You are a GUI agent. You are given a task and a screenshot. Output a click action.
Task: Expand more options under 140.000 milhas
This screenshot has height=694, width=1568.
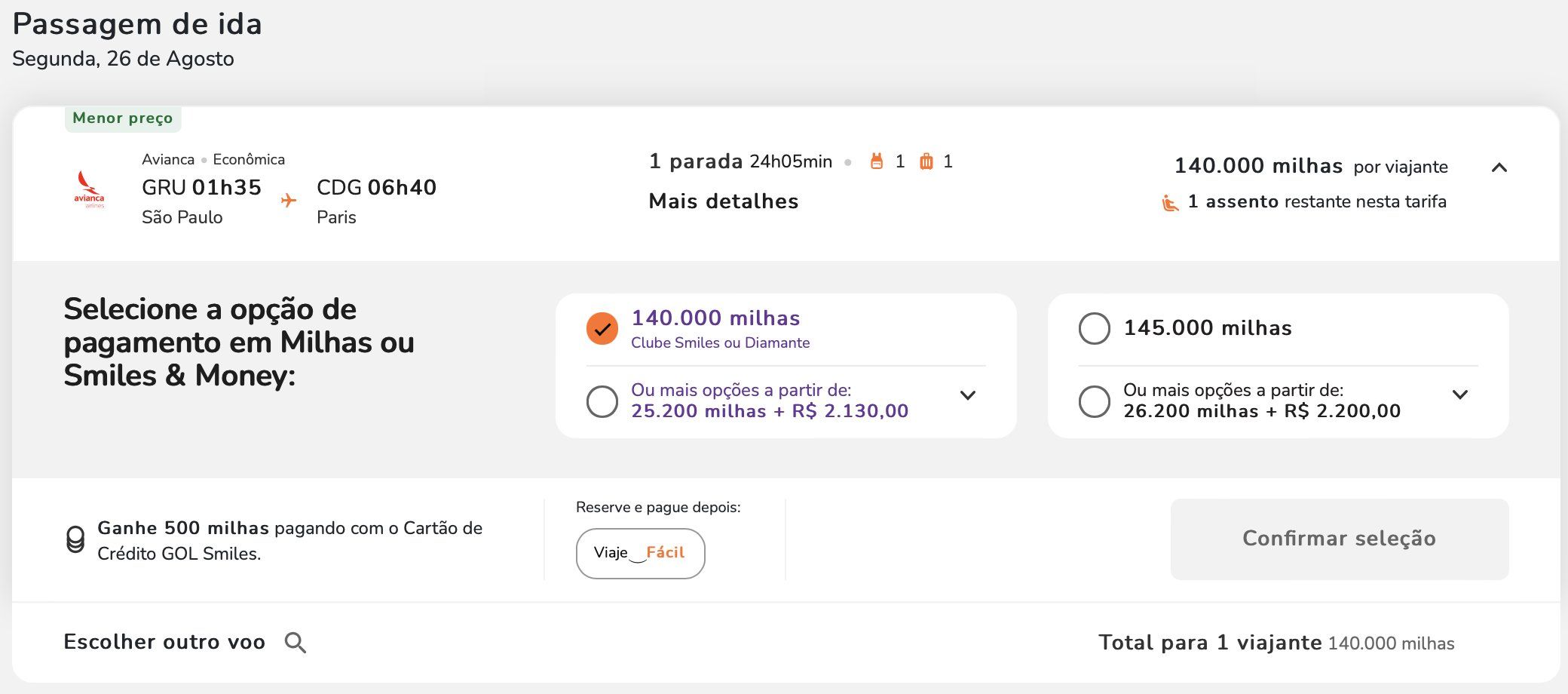click(968, 395)
